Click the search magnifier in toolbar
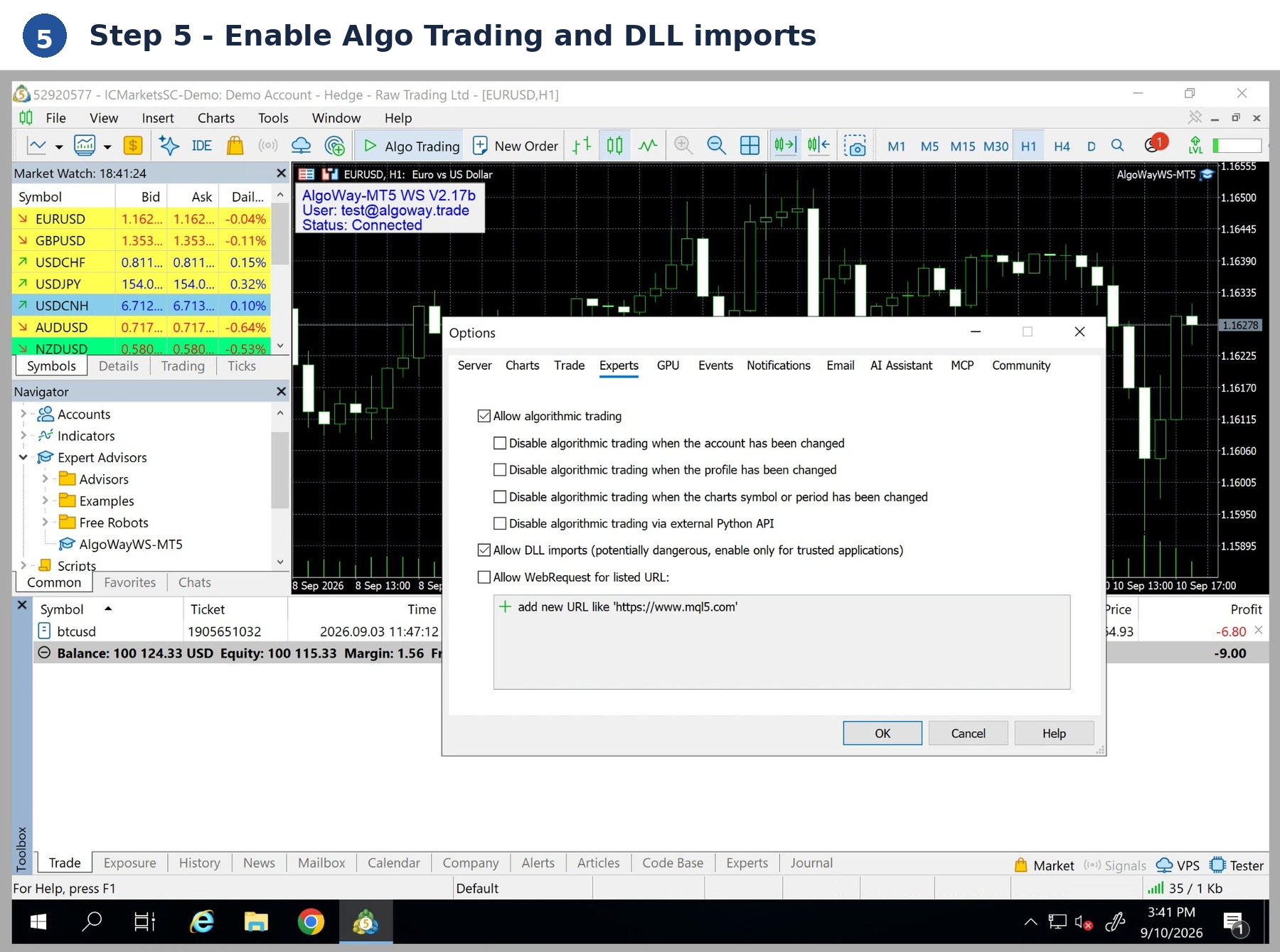 point(1117,146)
